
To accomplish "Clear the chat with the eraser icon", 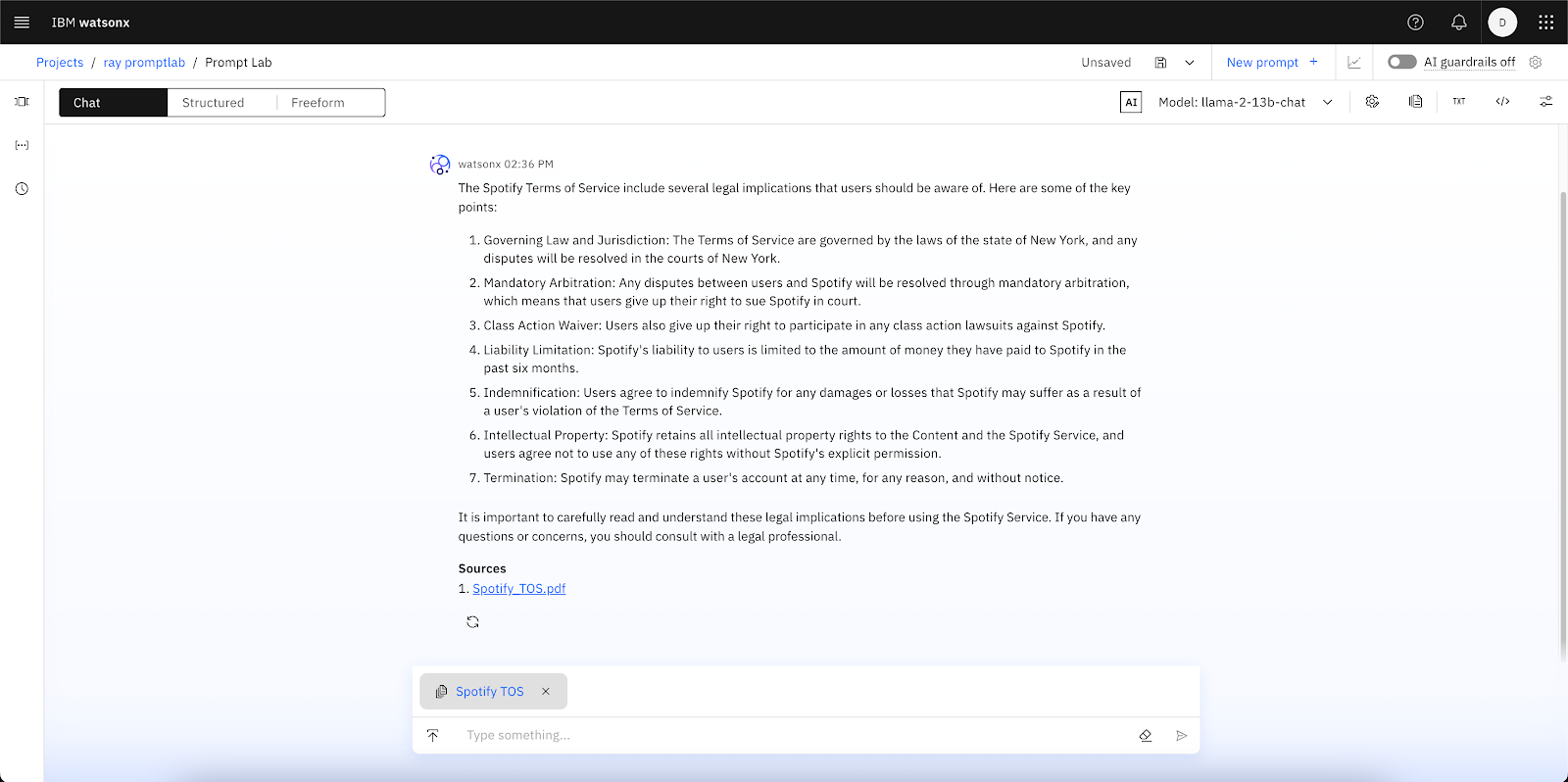I will [x=1145, y=735].
